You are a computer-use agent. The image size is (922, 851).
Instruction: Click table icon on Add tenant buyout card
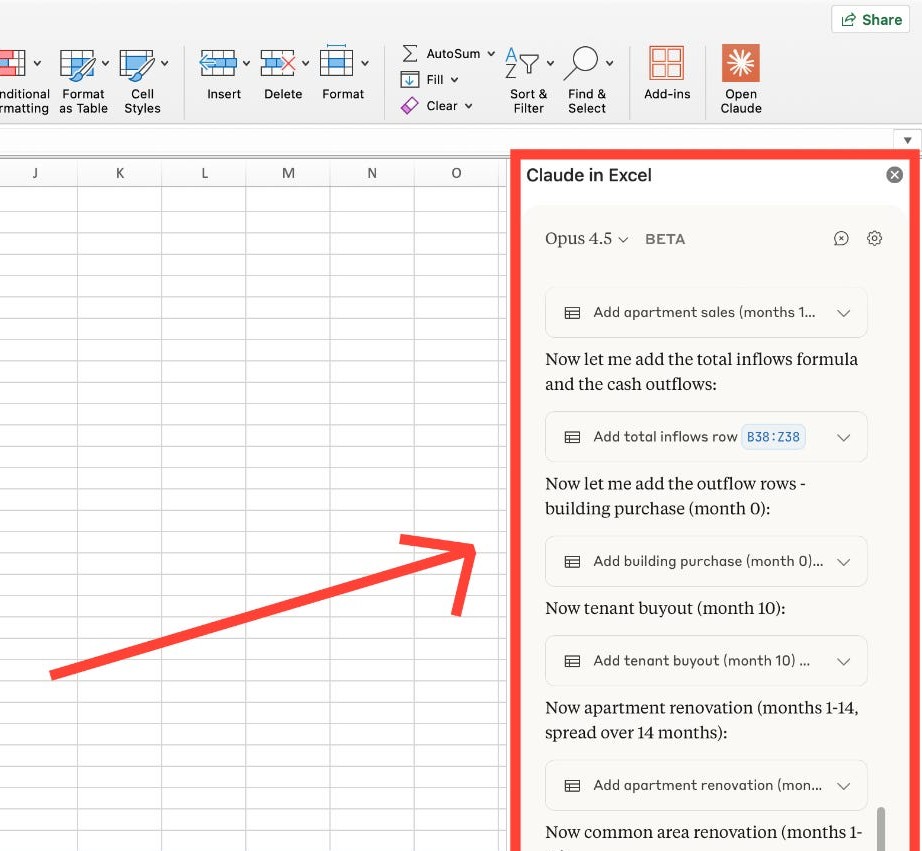click(572, 661)
